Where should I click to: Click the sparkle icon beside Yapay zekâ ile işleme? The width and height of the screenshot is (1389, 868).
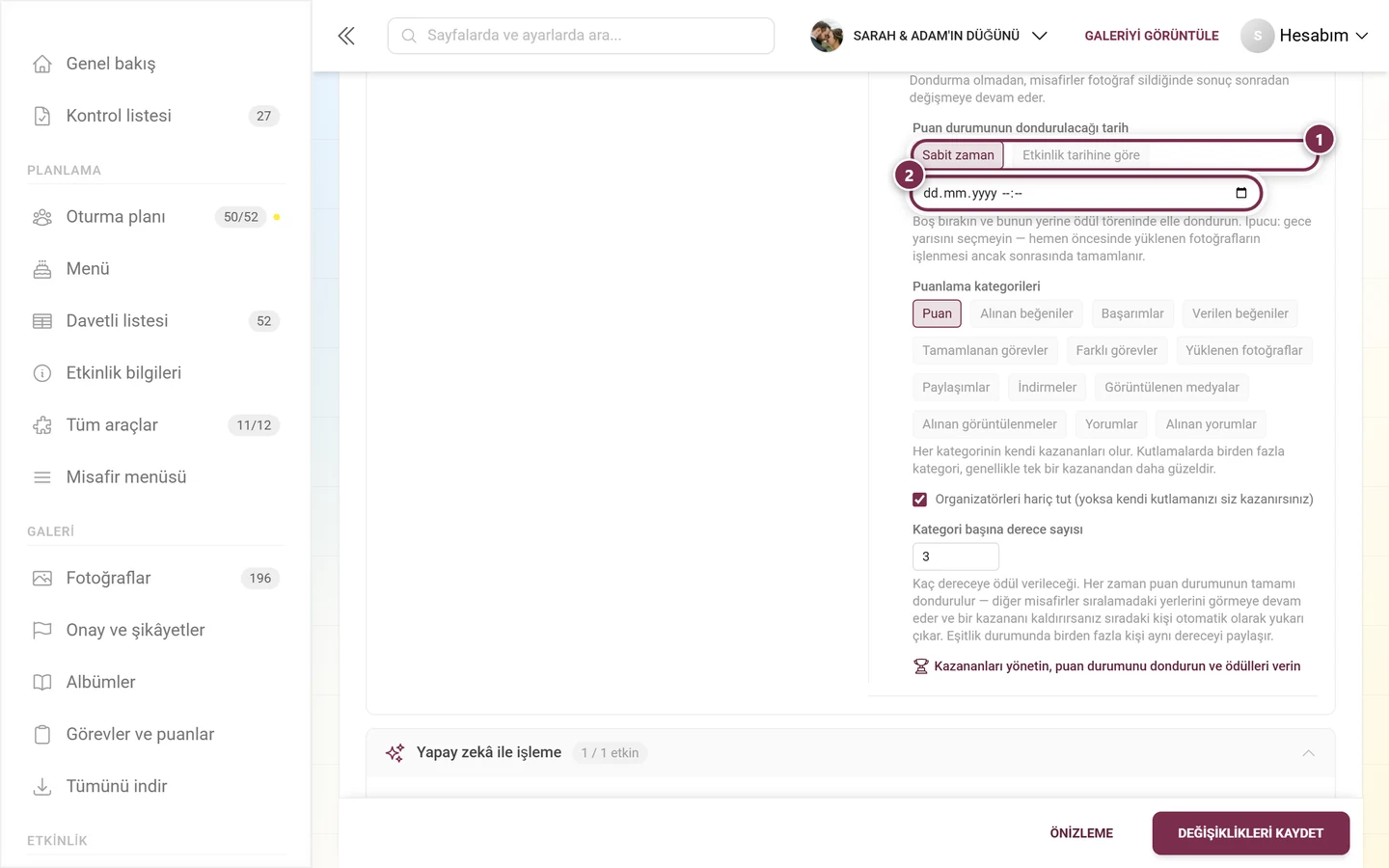pyautogui.click(x=395, y=753)
